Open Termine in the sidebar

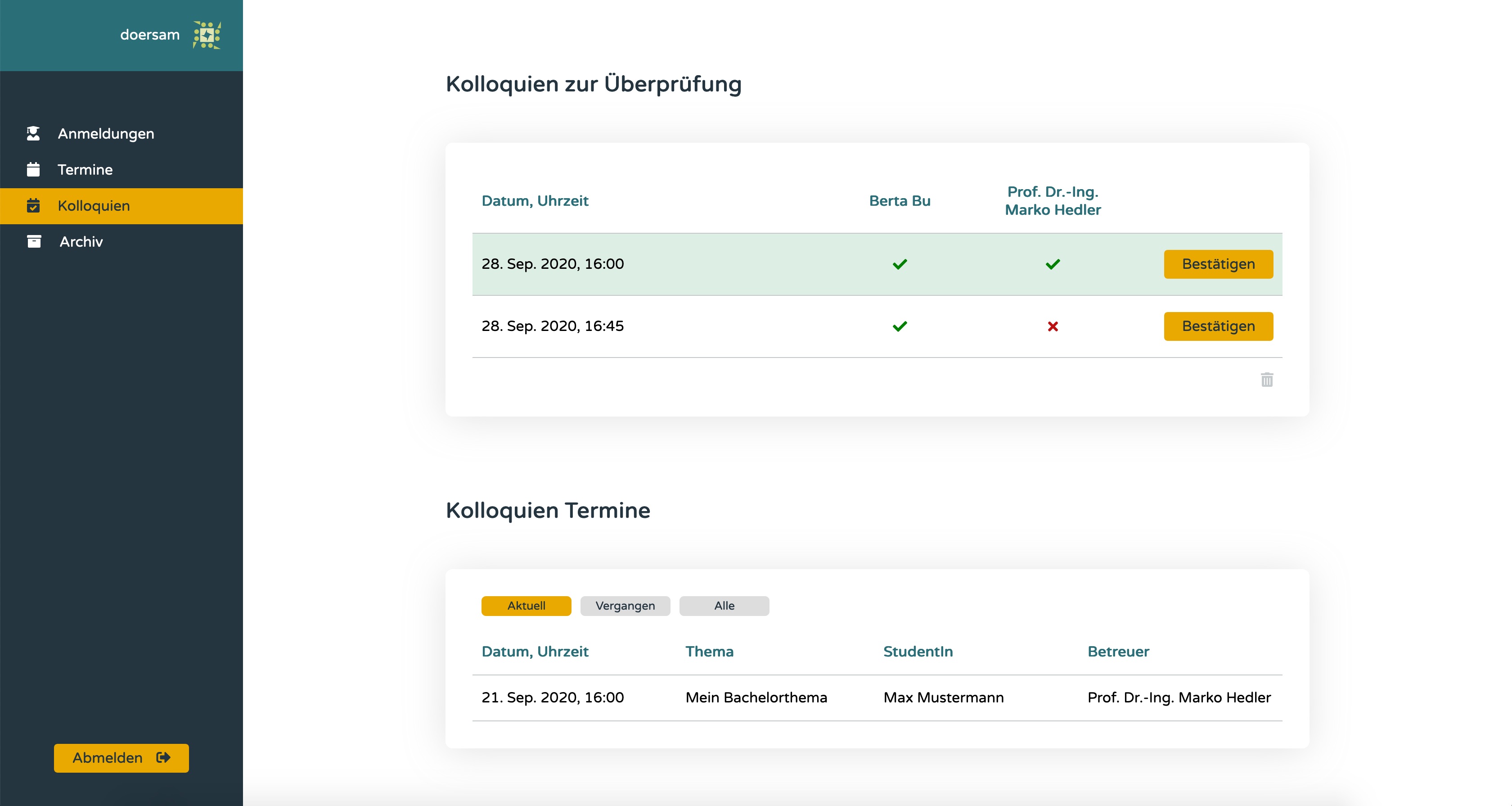[x=121, y=170]
